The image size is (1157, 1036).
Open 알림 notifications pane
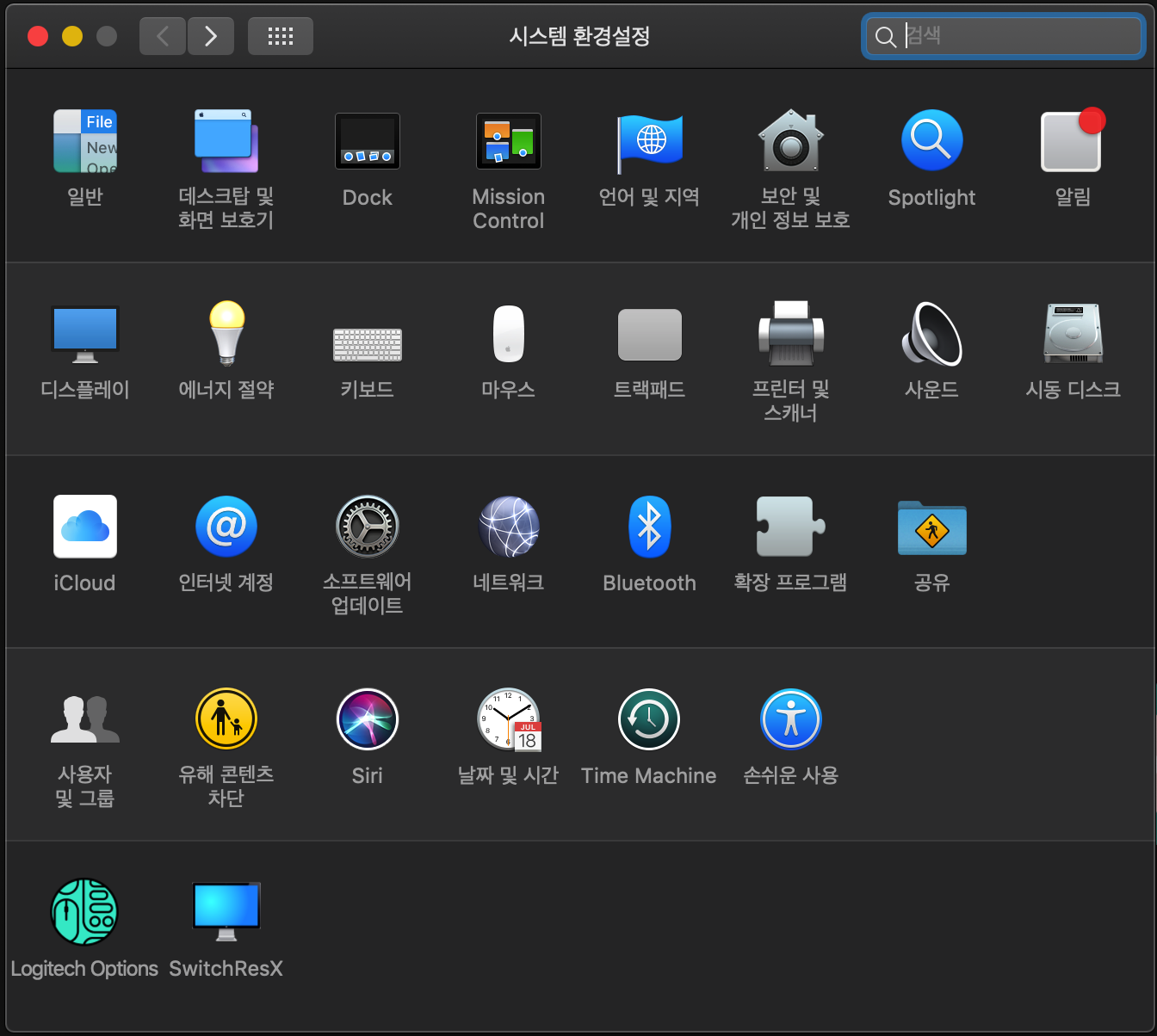pos(1073,140)
